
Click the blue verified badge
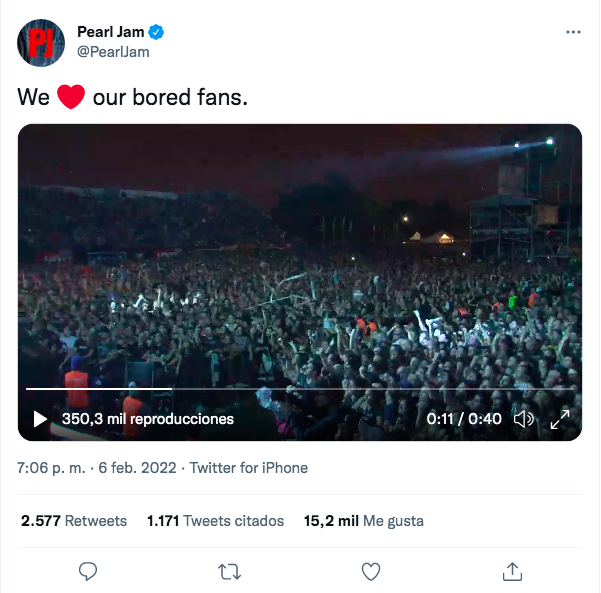pos(157,33)
